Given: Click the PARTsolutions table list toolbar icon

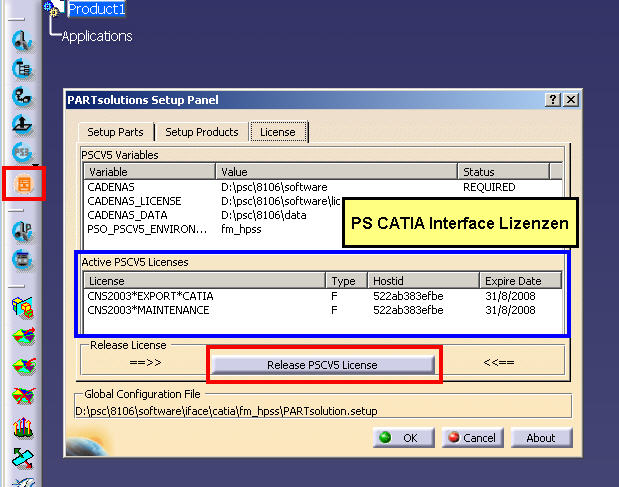Looking at the screenshot, I should pyautogui.click(x=22, y=69).
